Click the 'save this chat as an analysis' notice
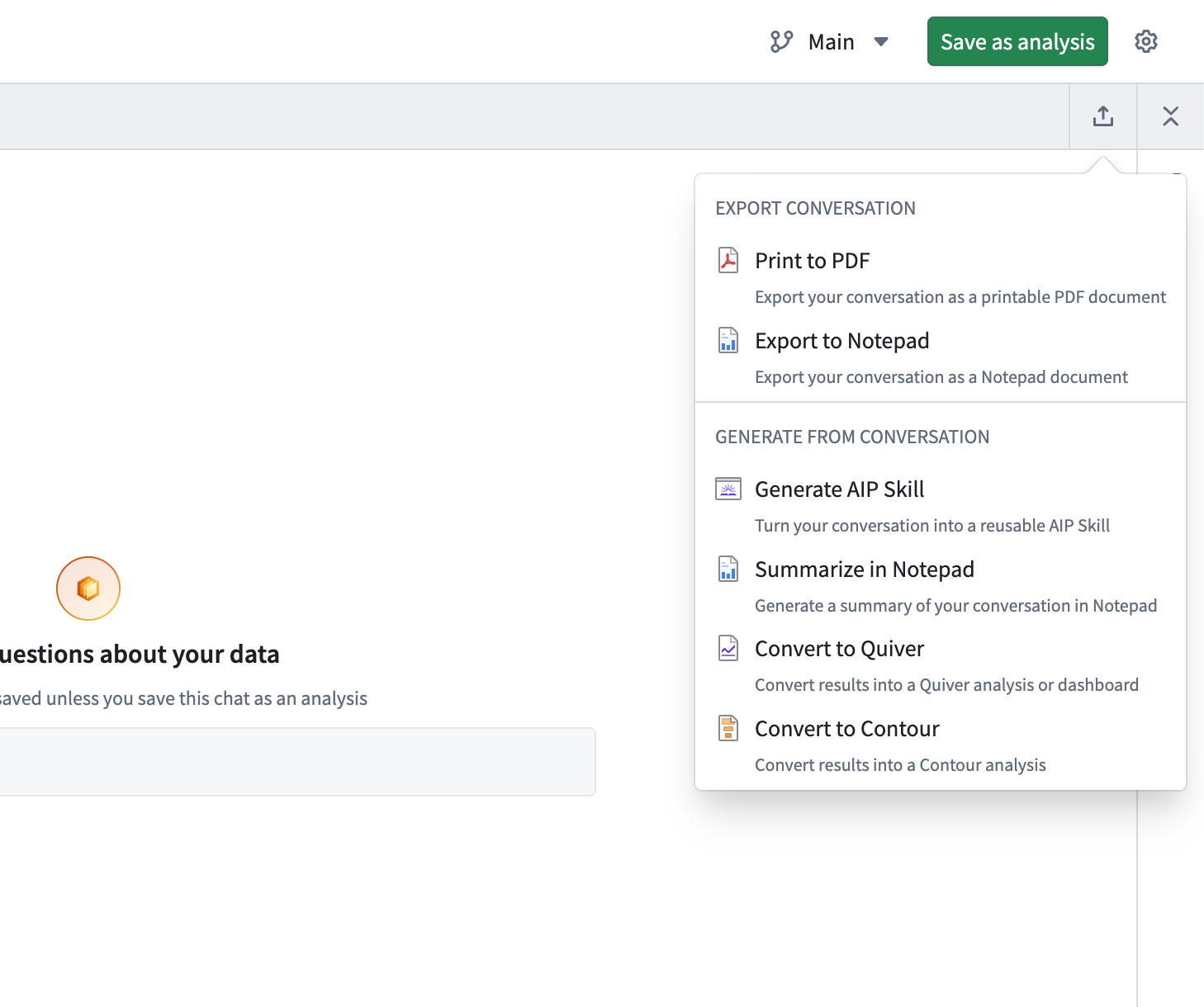 (x=183, y=698)
